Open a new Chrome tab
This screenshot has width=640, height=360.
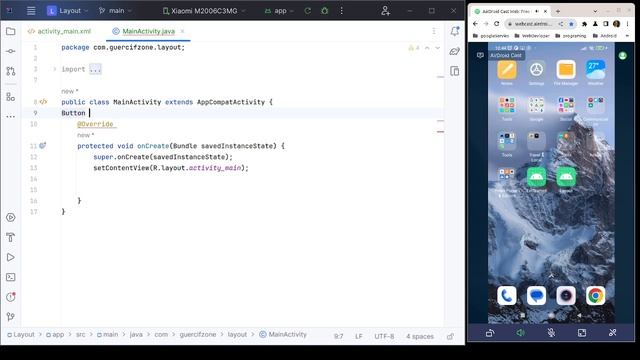click(558, 11)
